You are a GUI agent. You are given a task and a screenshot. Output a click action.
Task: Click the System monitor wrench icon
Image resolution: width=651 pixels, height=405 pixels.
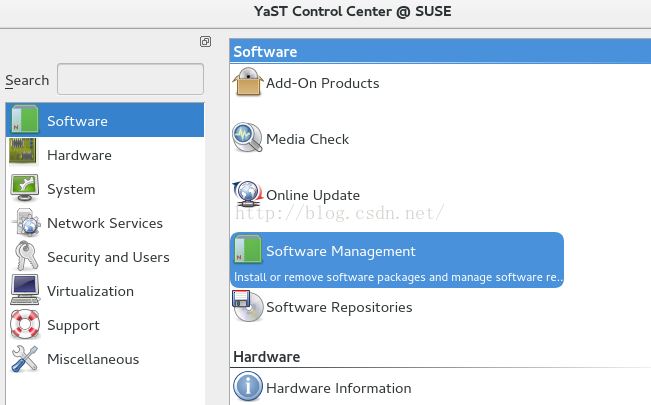(25, 188)
